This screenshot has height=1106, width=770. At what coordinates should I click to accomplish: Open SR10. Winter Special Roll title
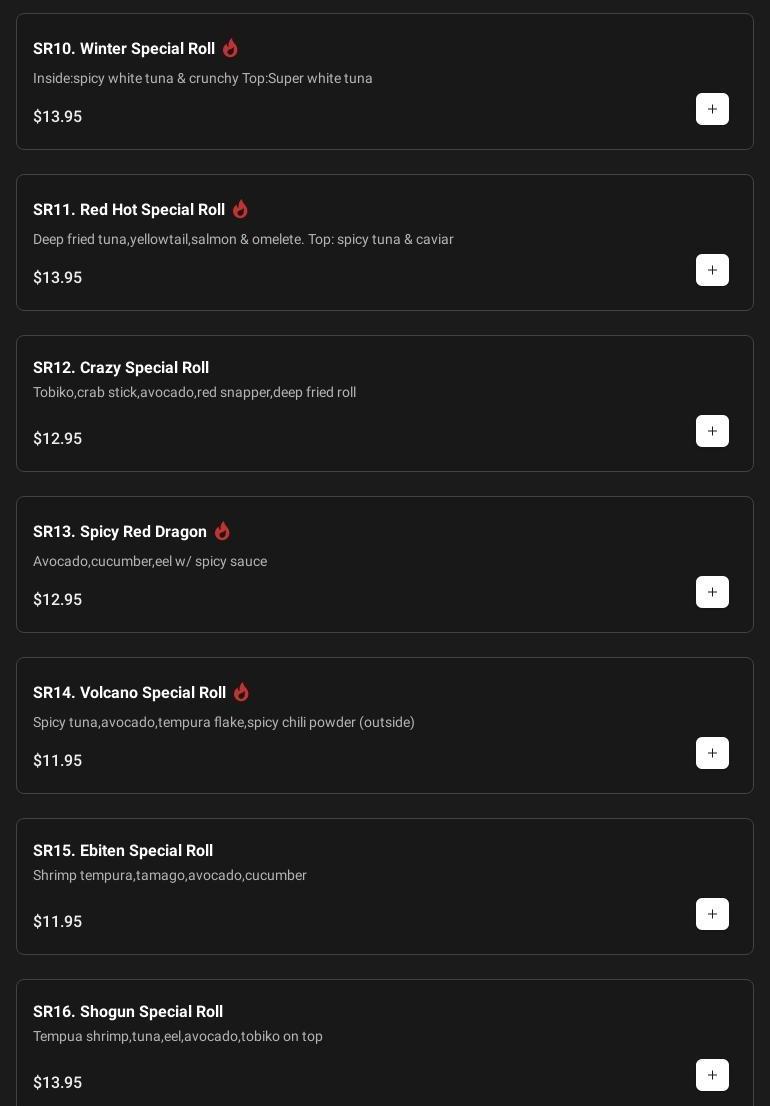pyautogui.click(x=124, y=49)
